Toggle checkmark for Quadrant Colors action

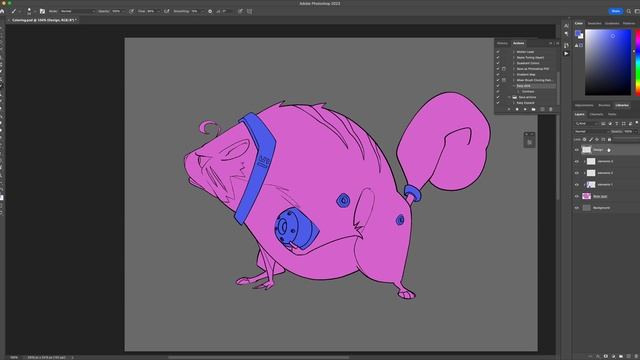498,63
